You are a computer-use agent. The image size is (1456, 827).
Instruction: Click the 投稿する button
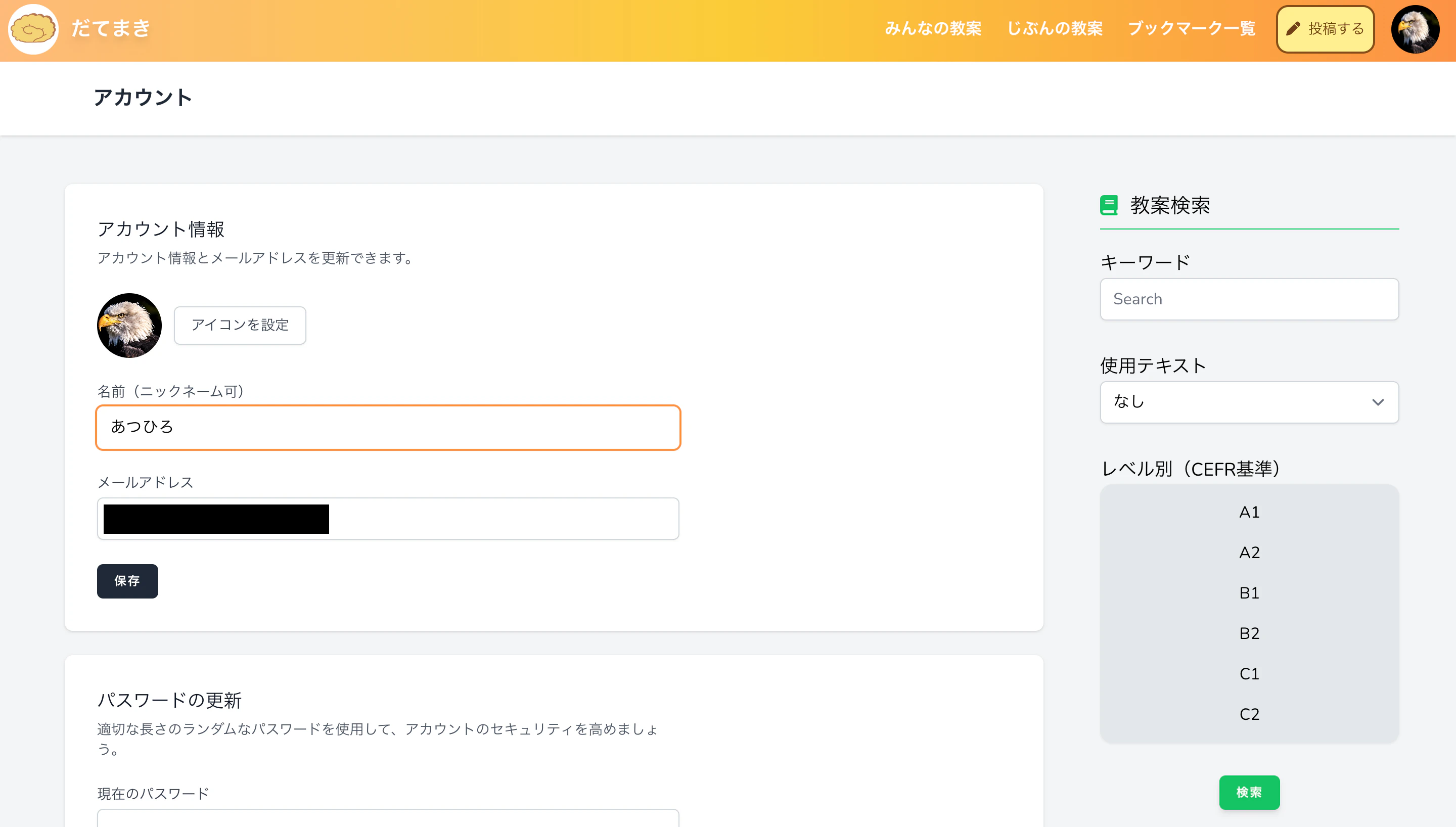[1325, 29]
